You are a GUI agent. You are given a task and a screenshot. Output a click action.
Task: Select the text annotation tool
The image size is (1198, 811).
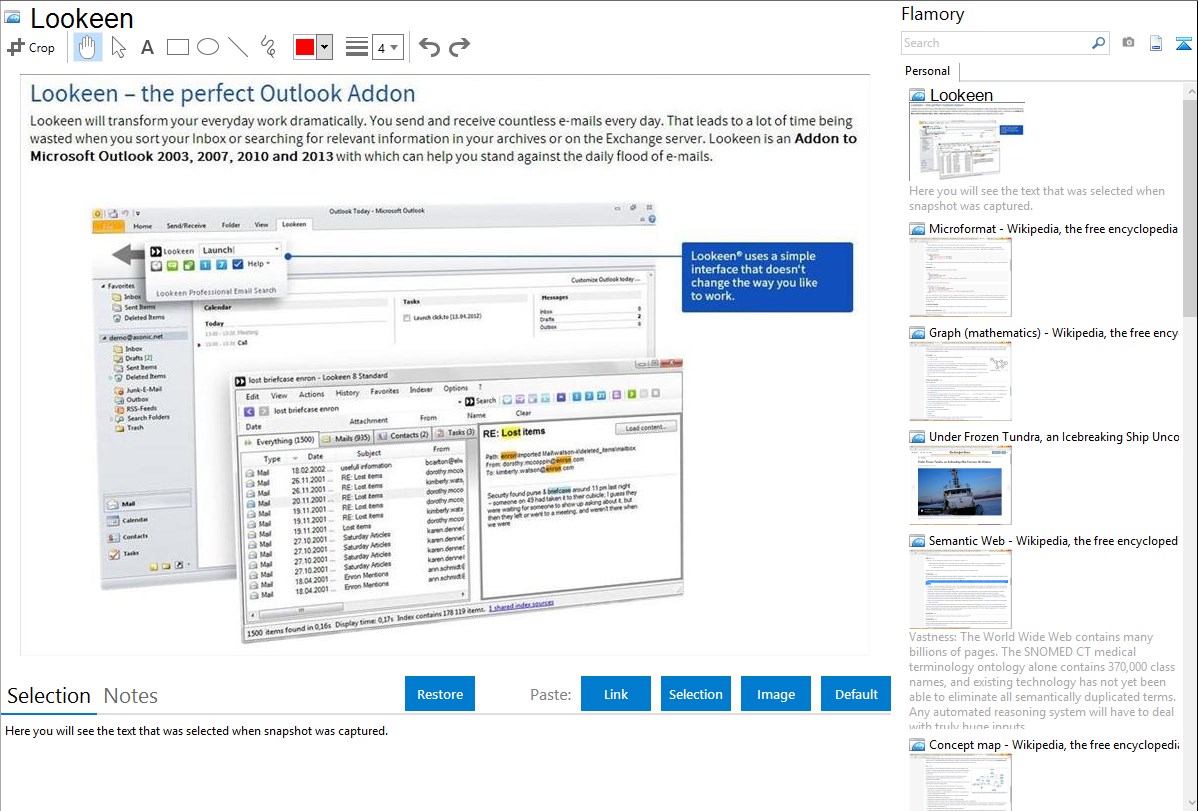[147, 47]
